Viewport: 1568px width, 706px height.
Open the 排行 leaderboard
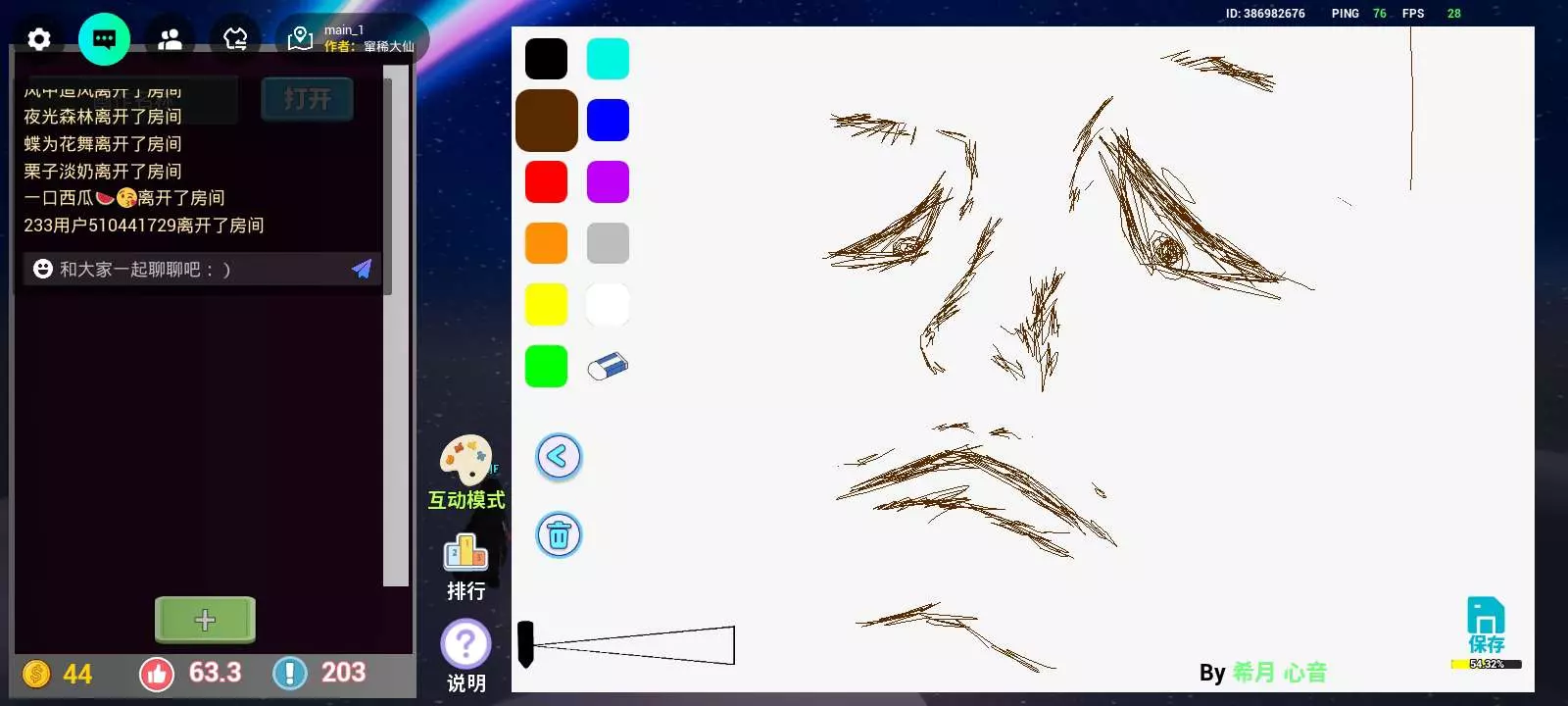(x=465, y=566)
